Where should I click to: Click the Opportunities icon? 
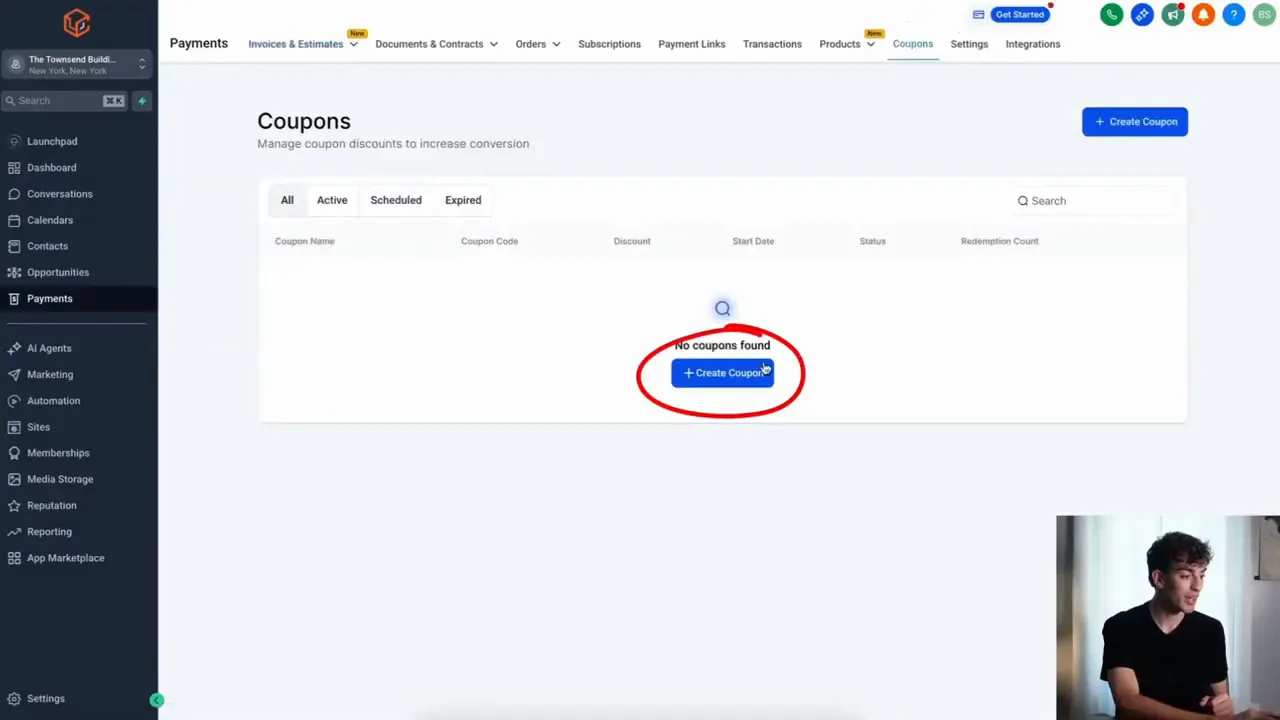coord(14,272)
